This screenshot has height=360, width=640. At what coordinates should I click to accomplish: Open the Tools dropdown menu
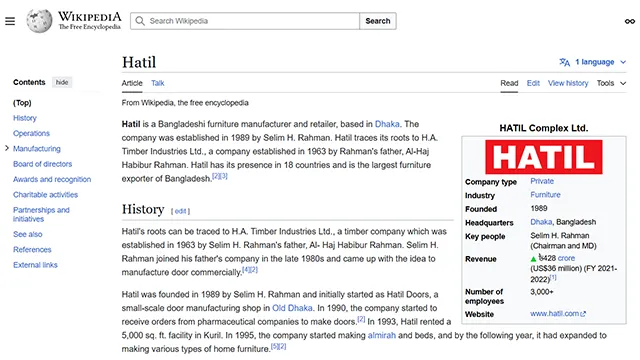point(611,83)
